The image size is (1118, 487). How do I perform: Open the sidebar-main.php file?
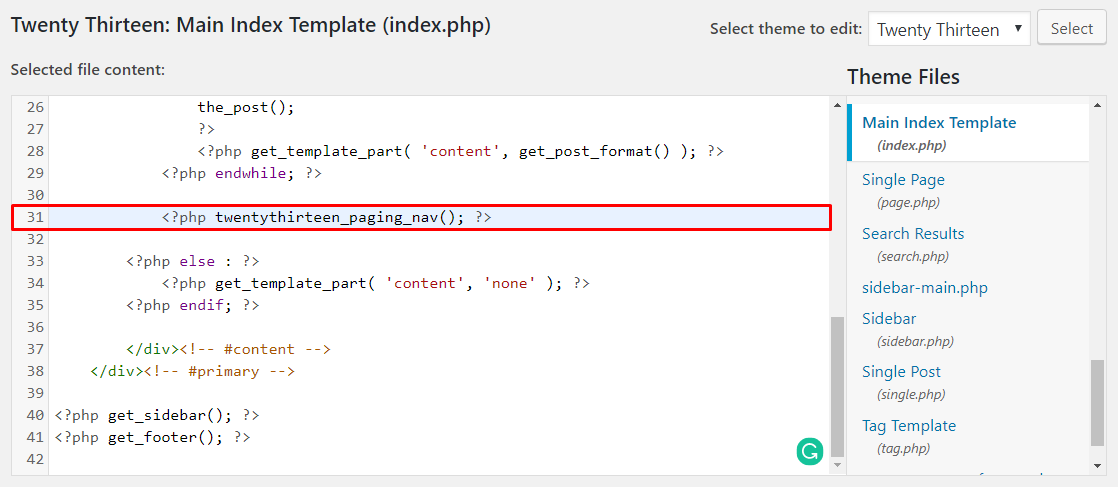[x=924, y=288]
